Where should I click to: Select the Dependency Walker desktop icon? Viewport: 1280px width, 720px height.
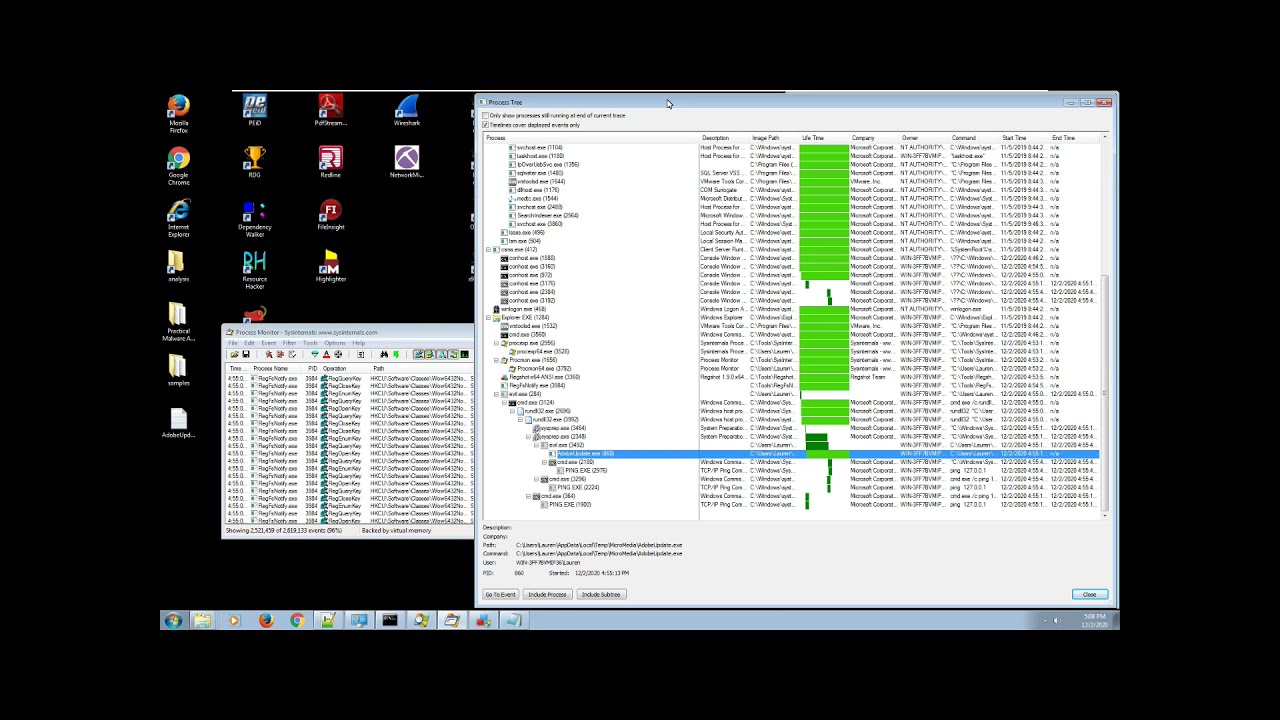pos(255,218)
